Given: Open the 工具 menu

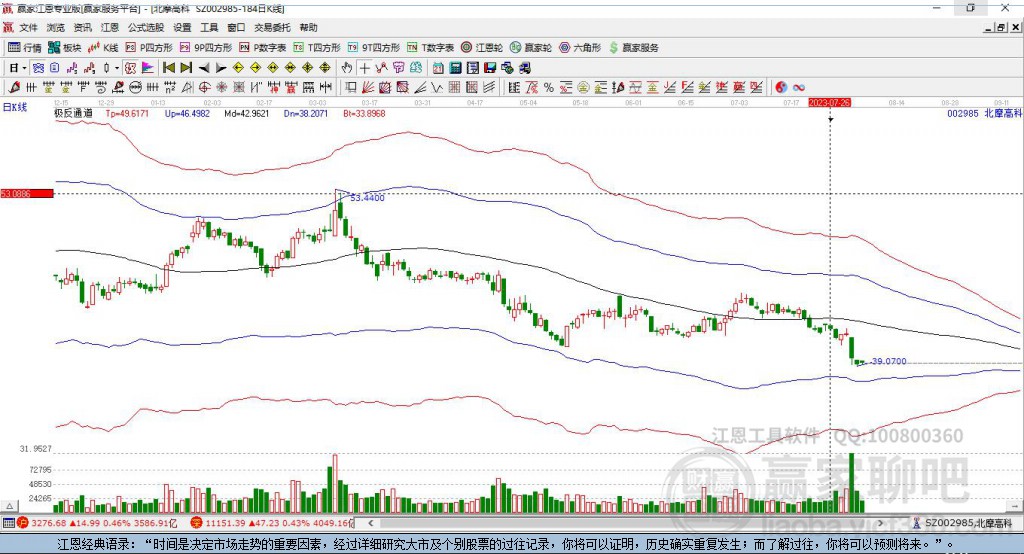Looking at the screenshot, I should (209, 27).
